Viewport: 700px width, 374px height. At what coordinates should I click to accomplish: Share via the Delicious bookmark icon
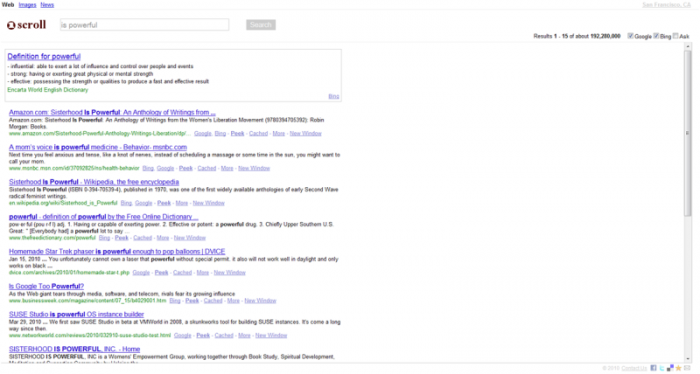pyautogui.click(x=670, y=368)
